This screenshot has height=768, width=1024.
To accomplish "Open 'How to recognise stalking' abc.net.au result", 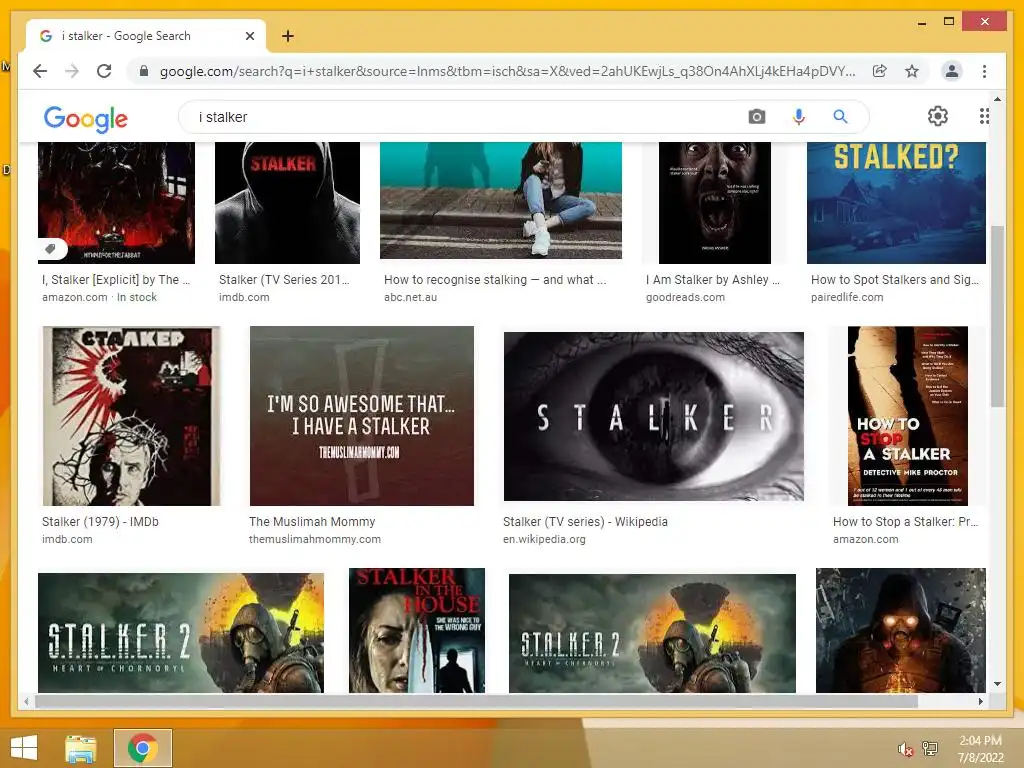I will point(495,280).
